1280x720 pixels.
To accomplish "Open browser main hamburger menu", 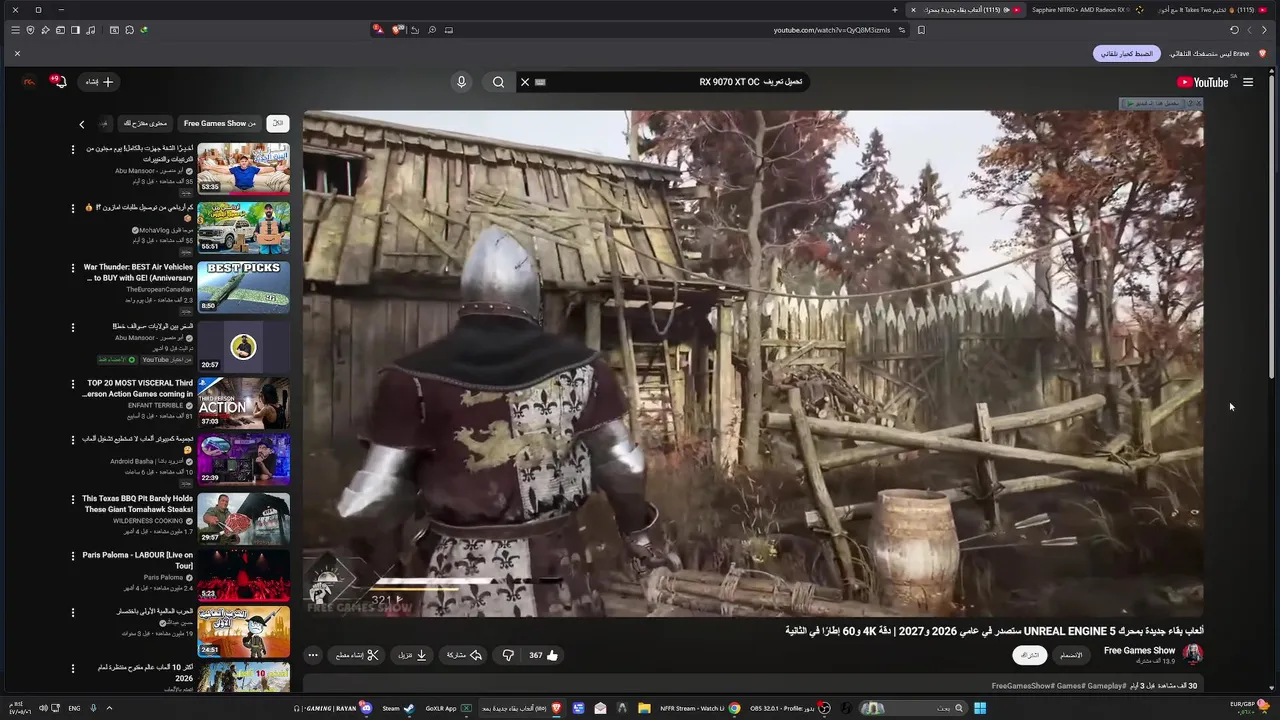I will click(15, 30).
